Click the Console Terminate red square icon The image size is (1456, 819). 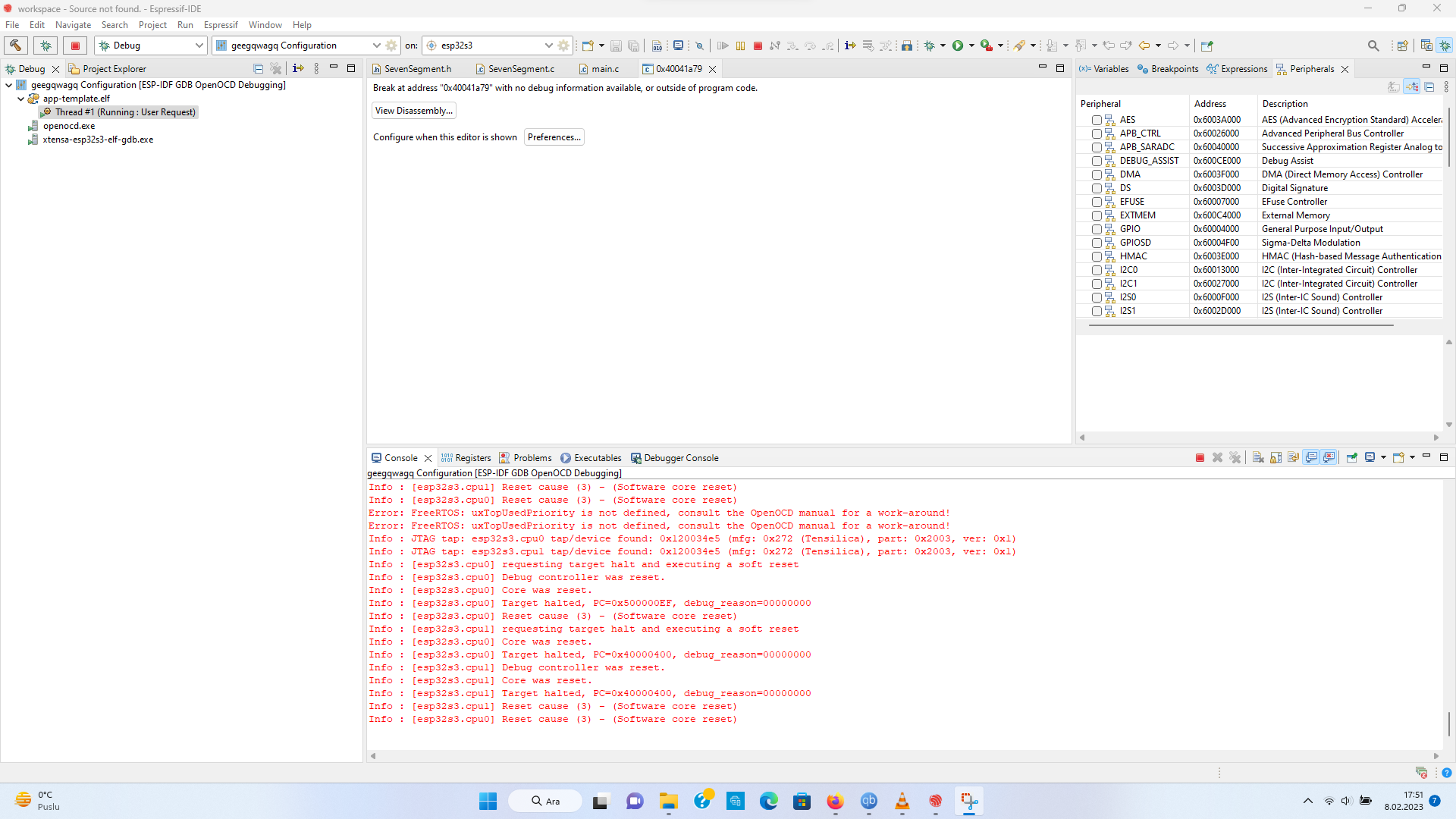(1200, 458)
